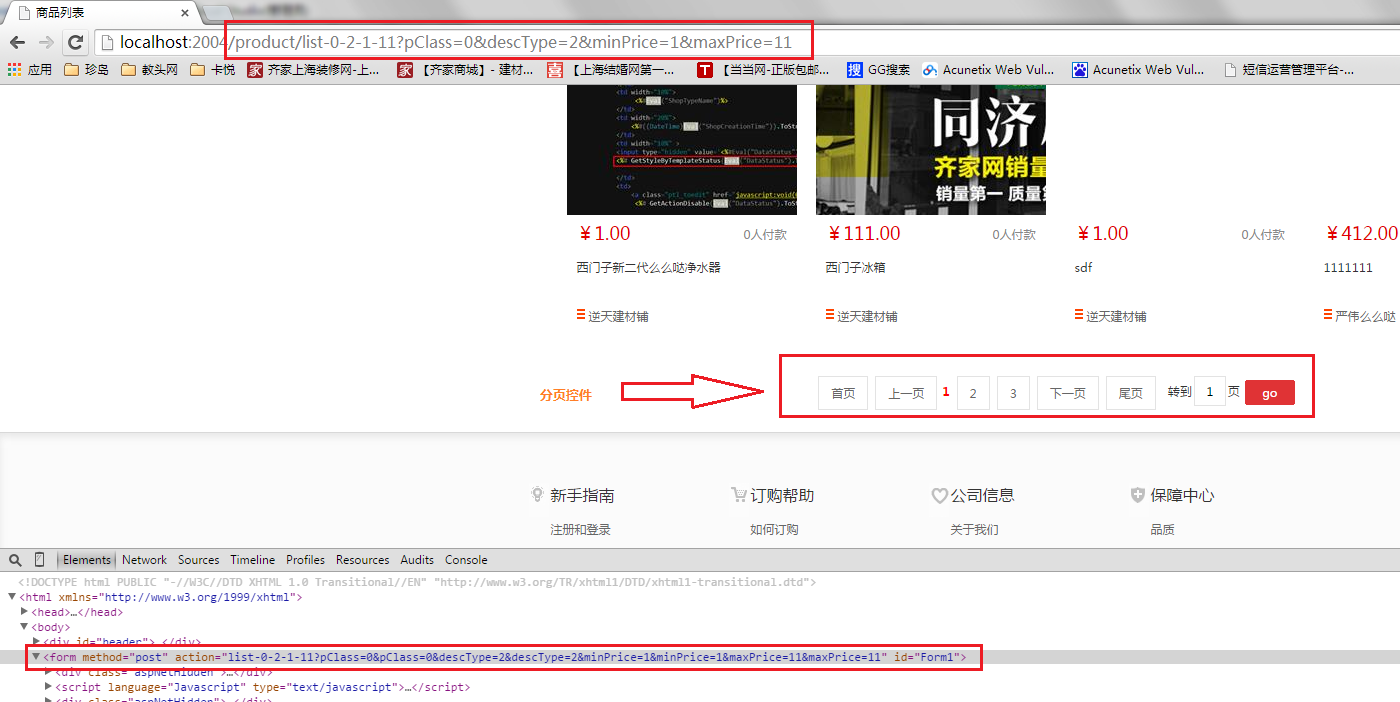Collapse the body element node
1400x702 pixels.
tap(24, 627)
